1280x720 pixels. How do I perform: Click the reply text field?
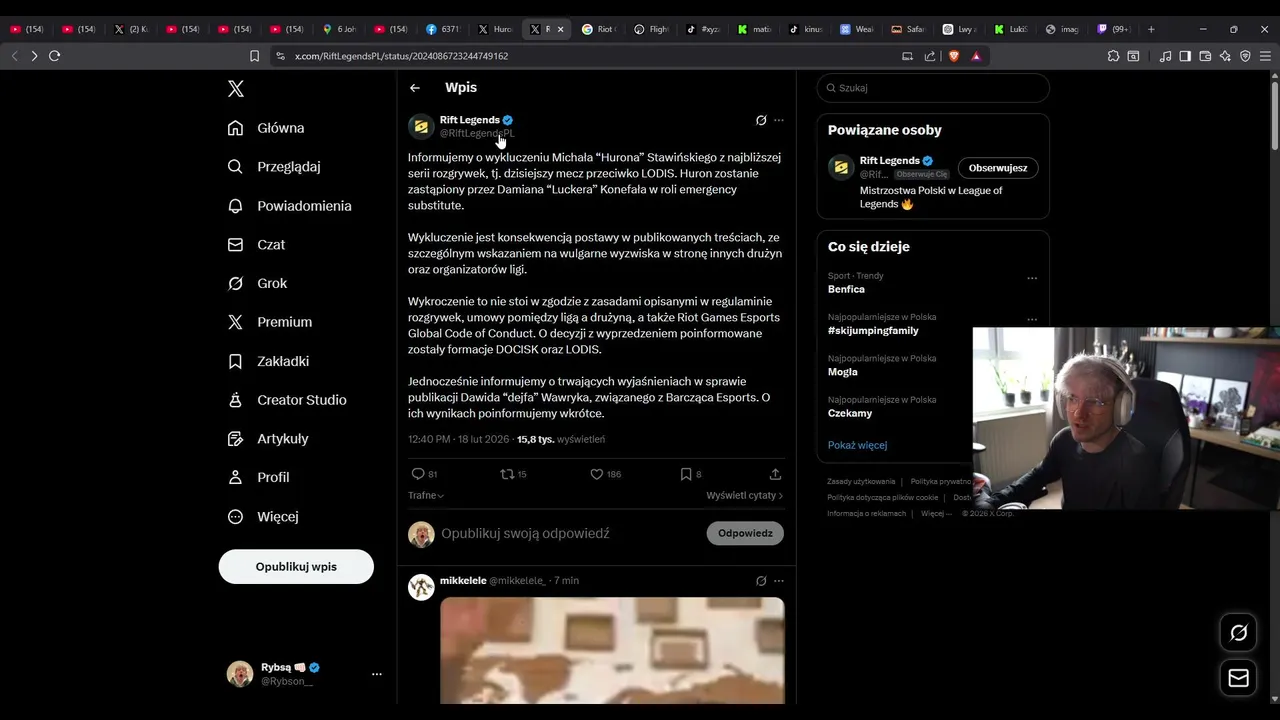click(x=568, y=534)
